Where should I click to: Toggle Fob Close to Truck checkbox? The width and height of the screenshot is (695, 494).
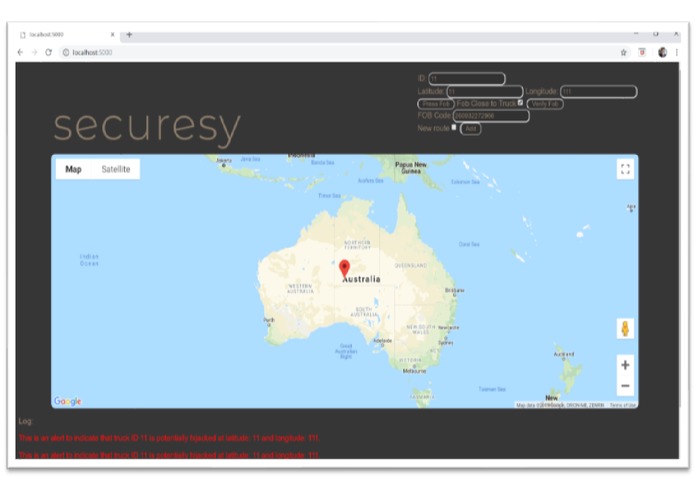(521, 103)
